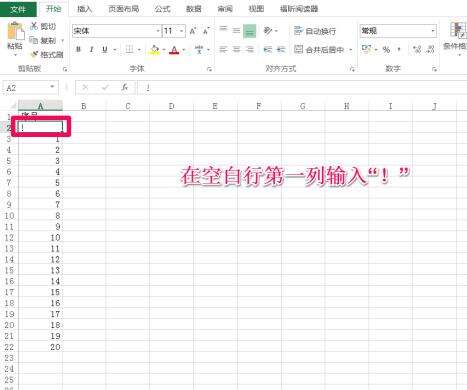The height and width of the screenshot is (390, 467).
Task: Toggle italic formatting
Action: 91,50
